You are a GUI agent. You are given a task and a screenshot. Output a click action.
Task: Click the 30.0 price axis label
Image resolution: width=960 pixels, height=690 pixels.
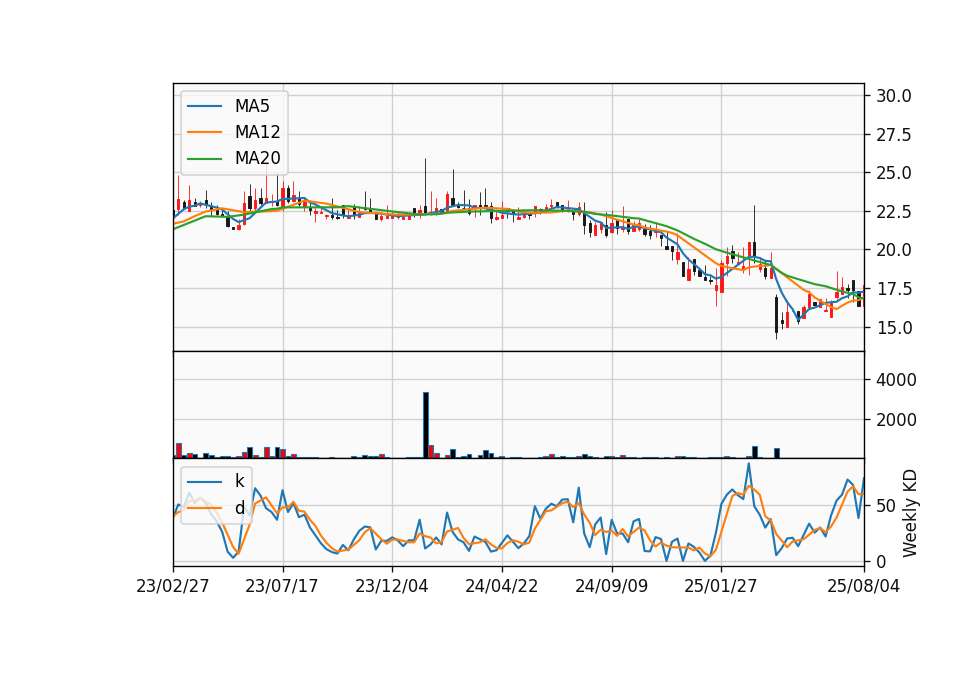tap(894, 96)
